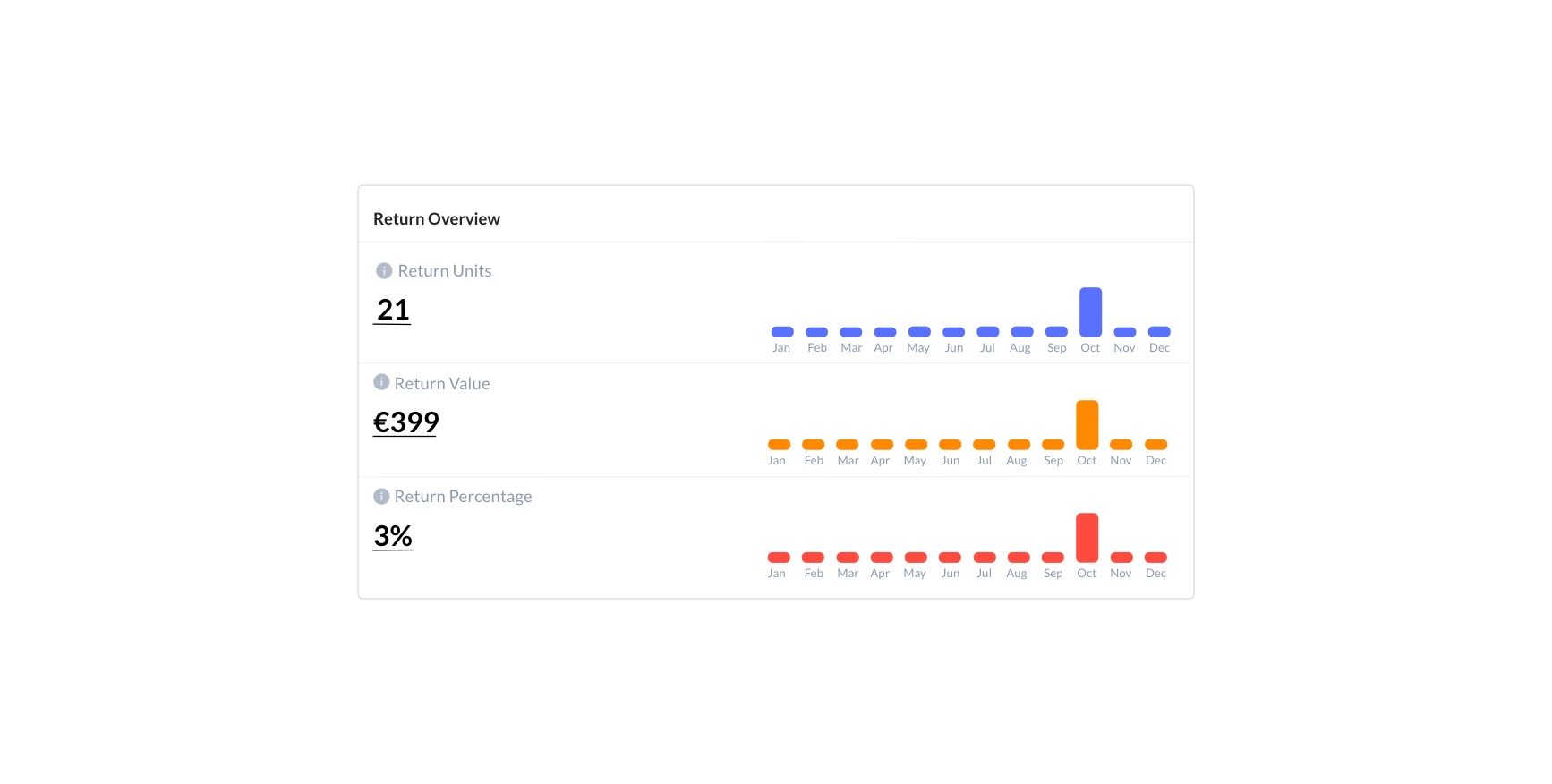This screenshot has height=784, width=1552.
Task: Click the Oct label under the blue chart
Action: tap(1090, 348)
